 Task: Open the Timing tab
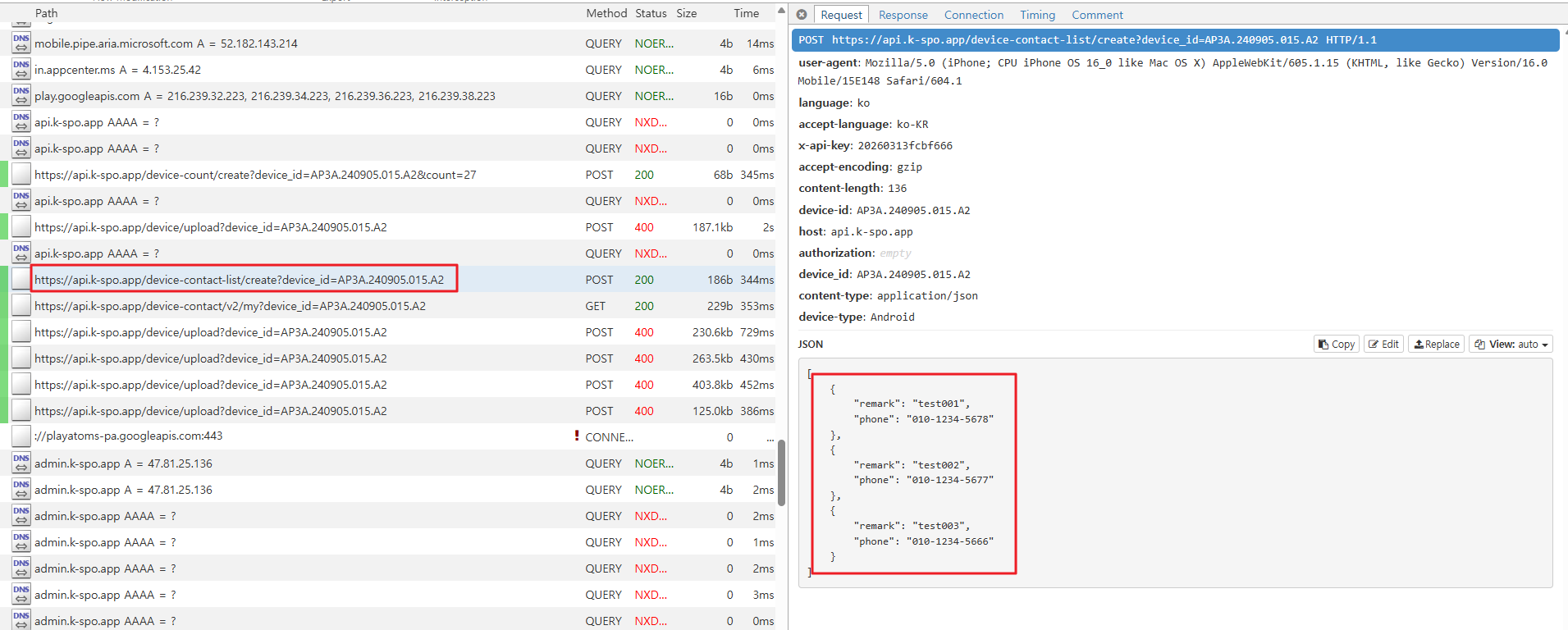[1037, 15]
